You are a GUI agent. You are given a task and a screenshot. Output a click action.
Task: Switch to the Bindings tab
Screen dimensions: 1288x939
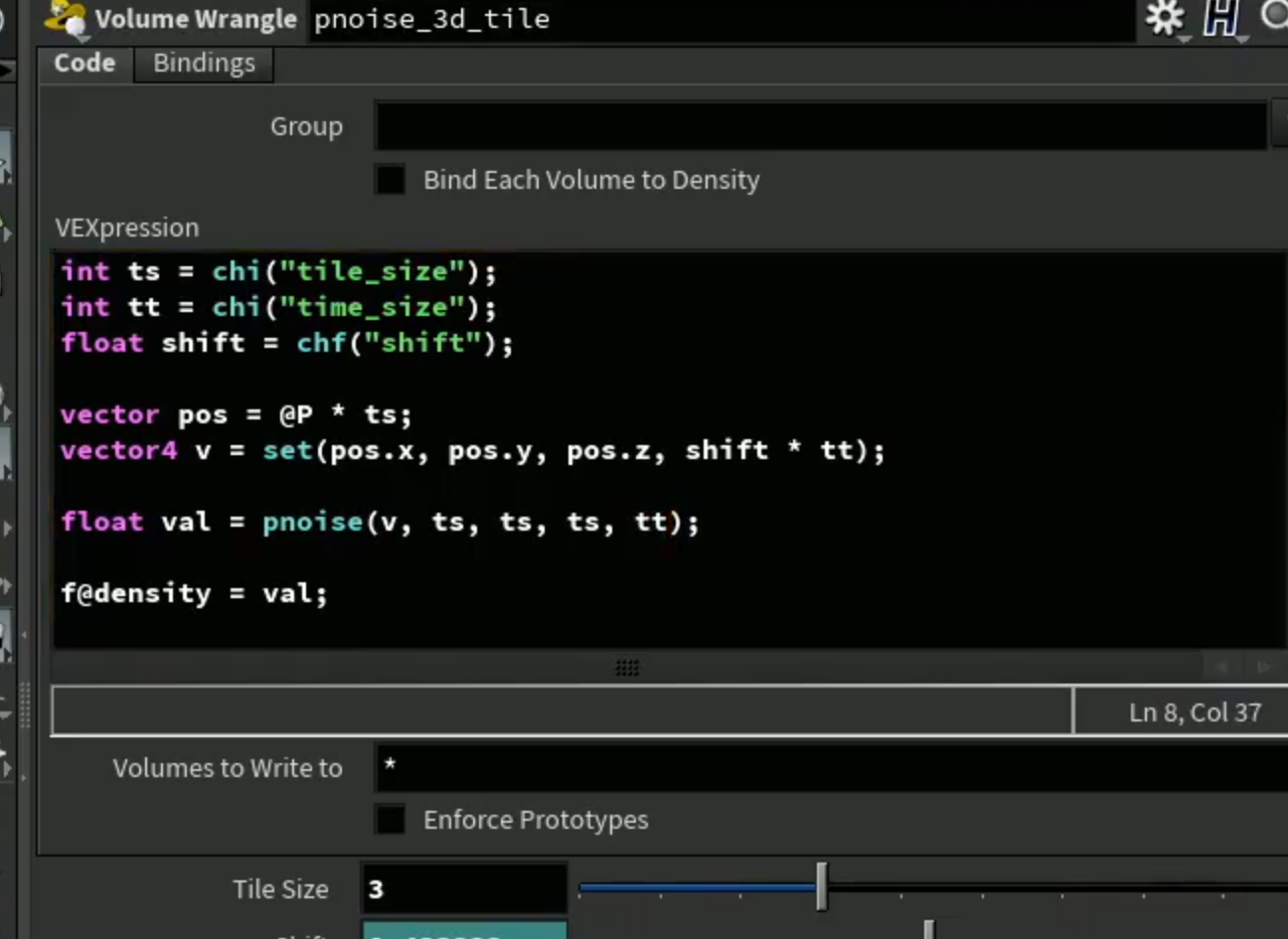click(204, 63)
